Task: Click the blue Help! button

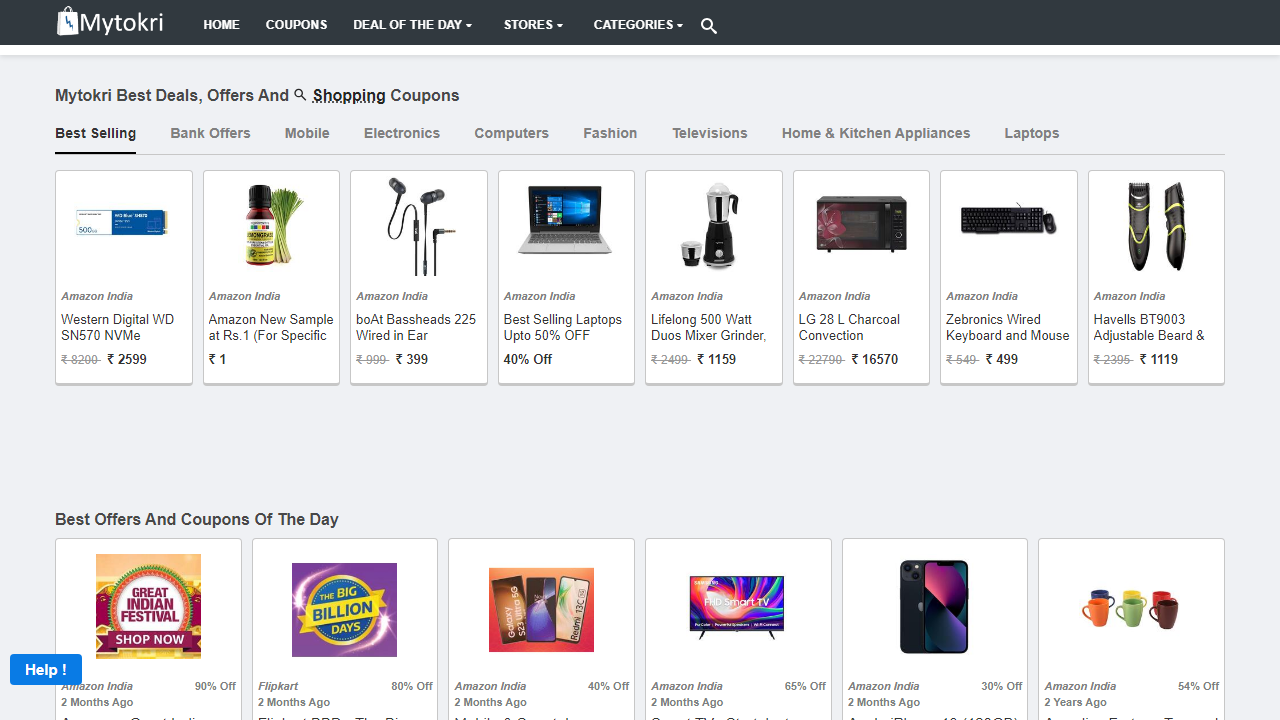Action: coord(45,669)
